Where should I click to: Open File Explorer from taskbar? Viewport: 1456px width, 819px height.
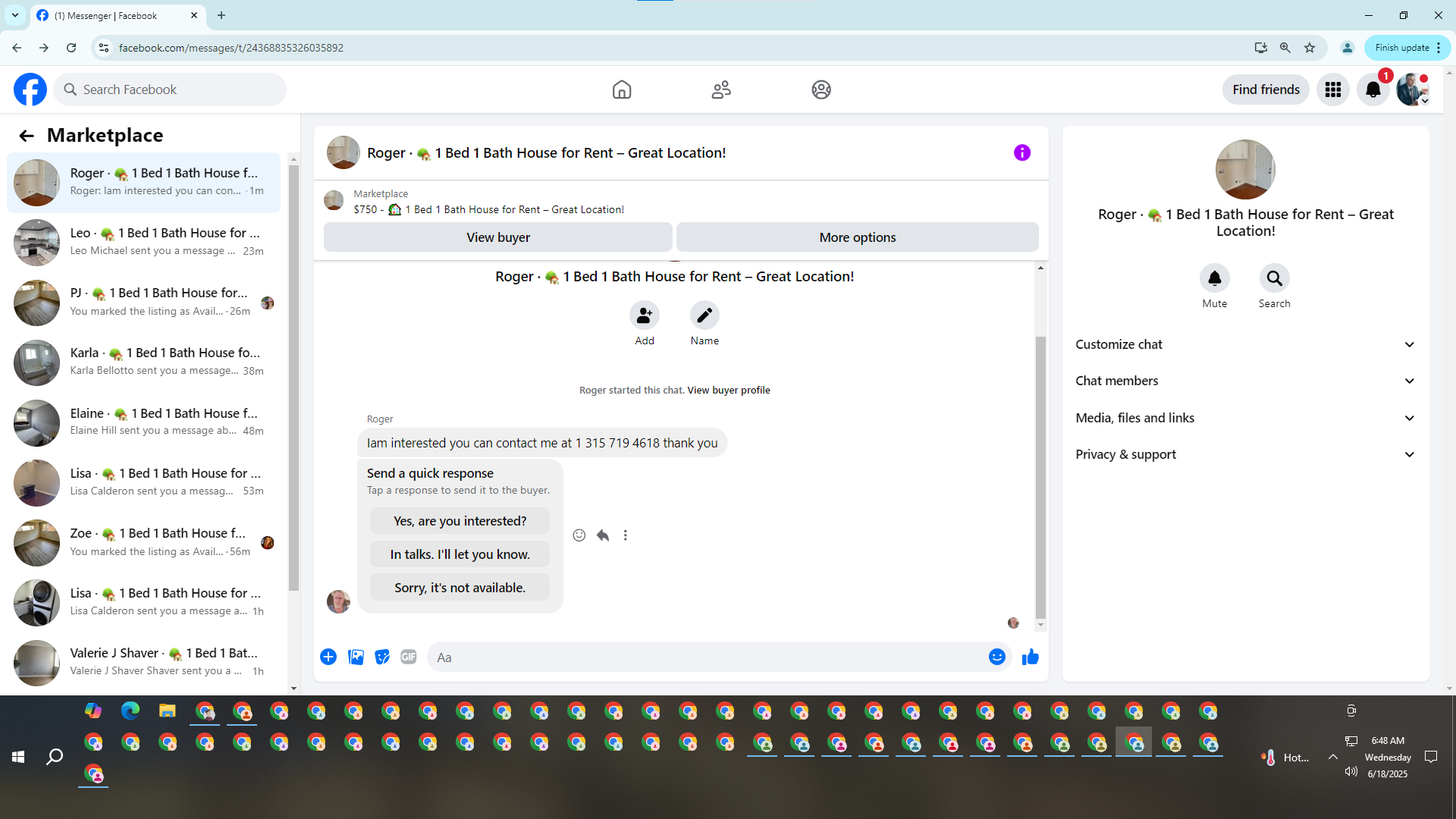click(168, 711)
